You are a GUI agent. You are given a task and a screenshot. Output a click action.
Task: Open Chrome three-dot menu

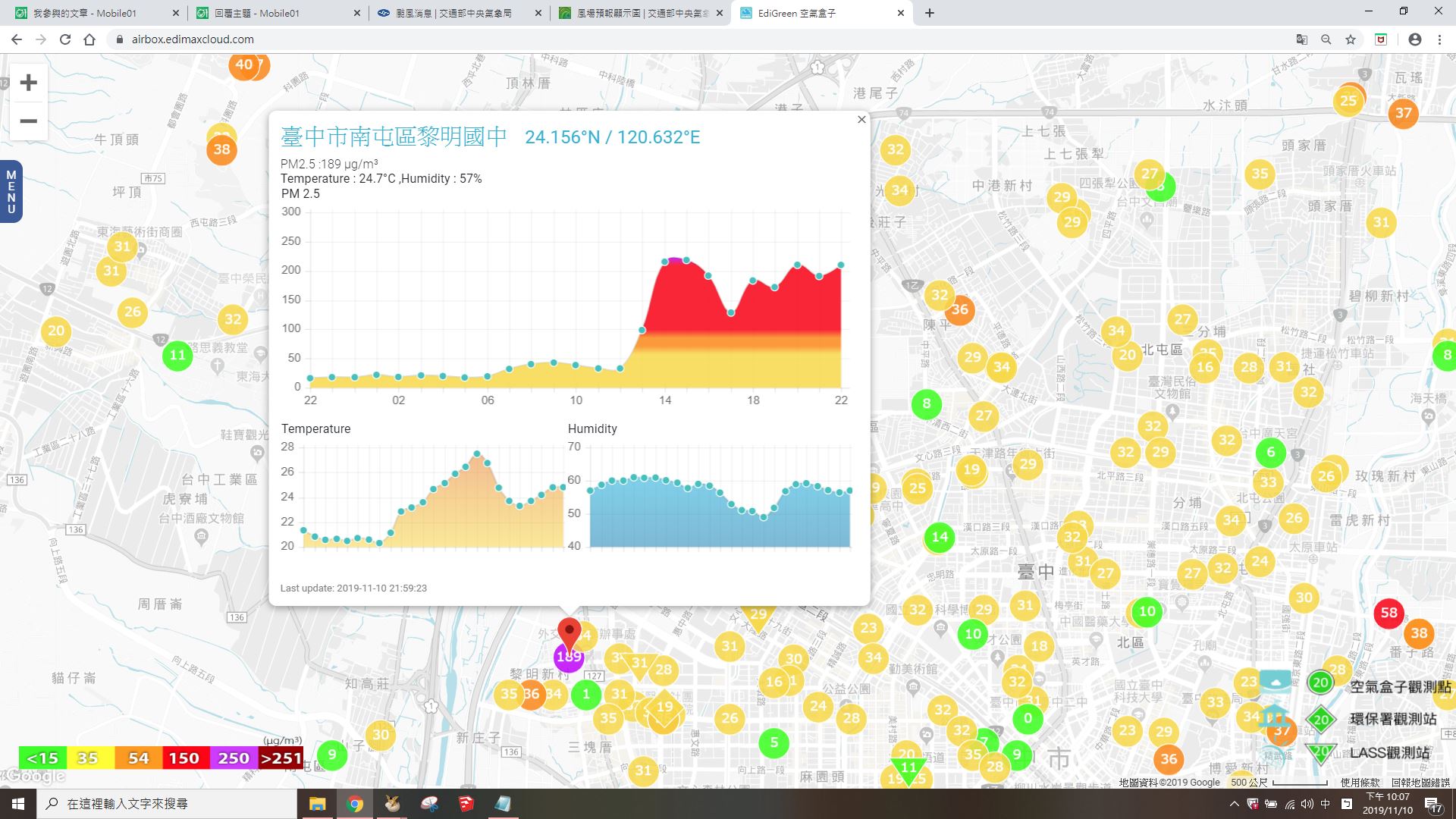1439,39
